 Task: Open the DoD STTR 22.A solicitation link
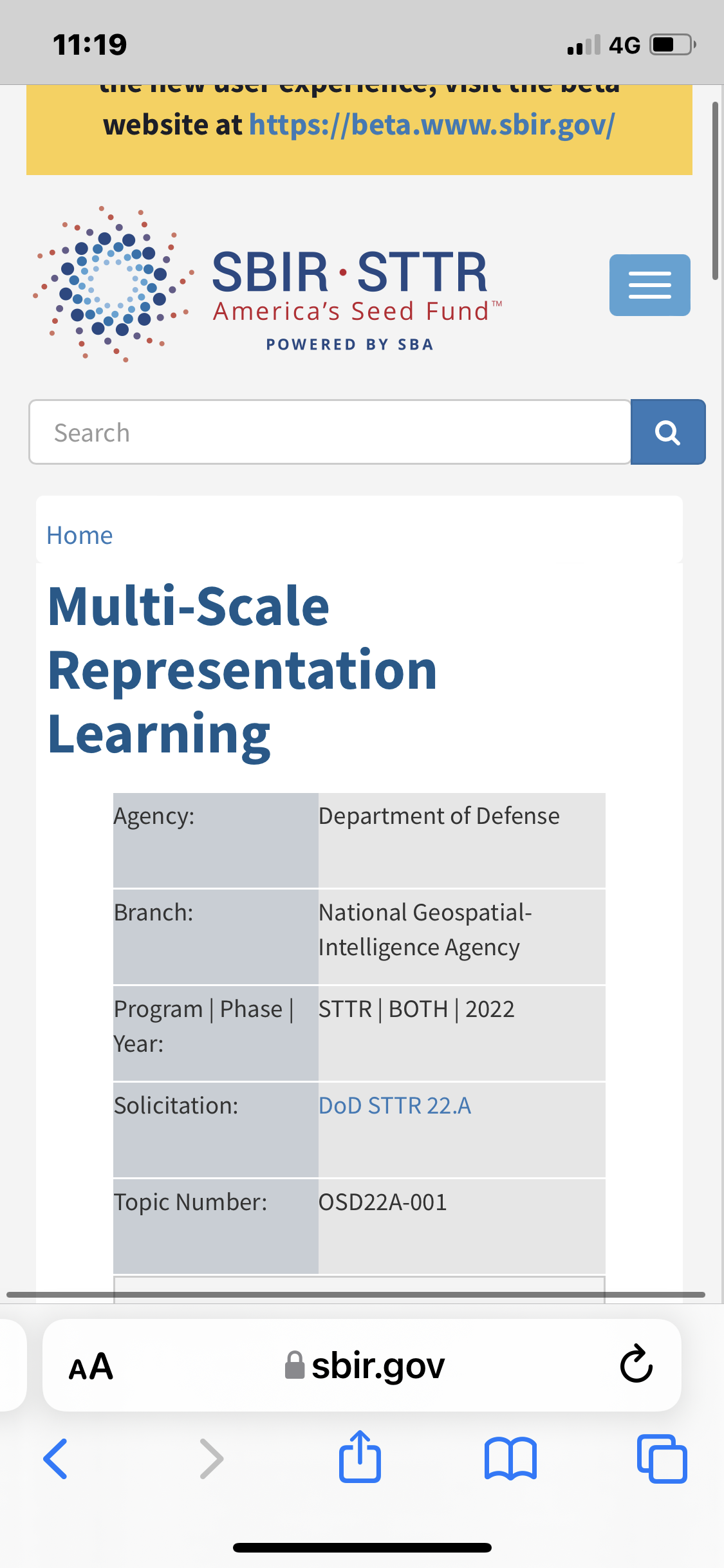pos(395,1106)
